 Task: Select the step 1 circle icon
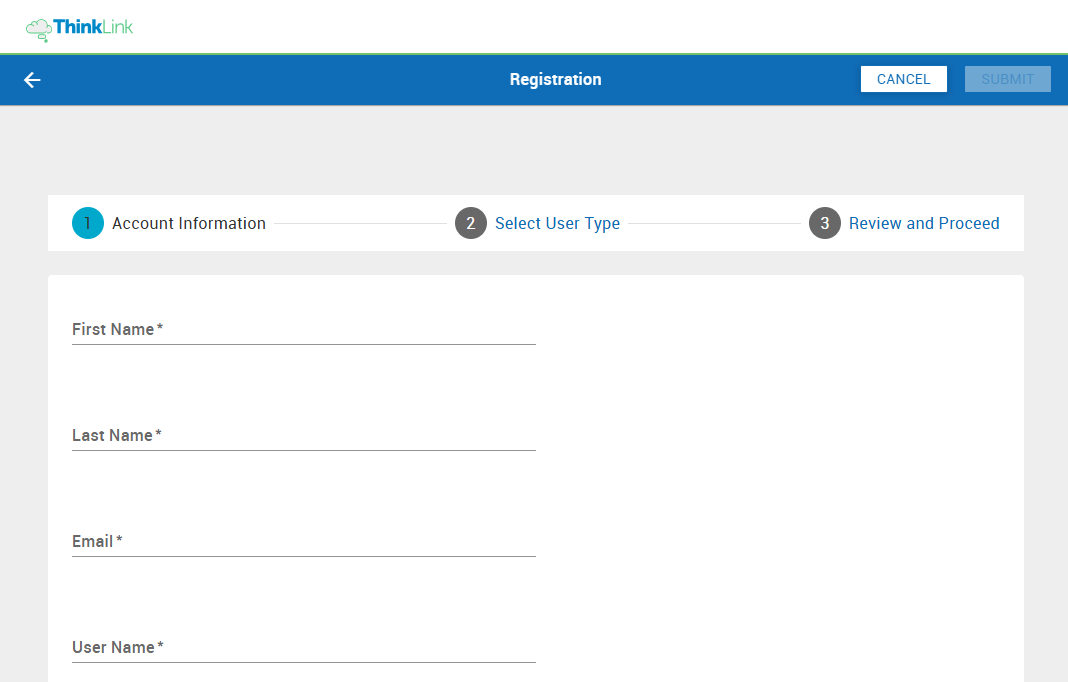pos(87,223)
